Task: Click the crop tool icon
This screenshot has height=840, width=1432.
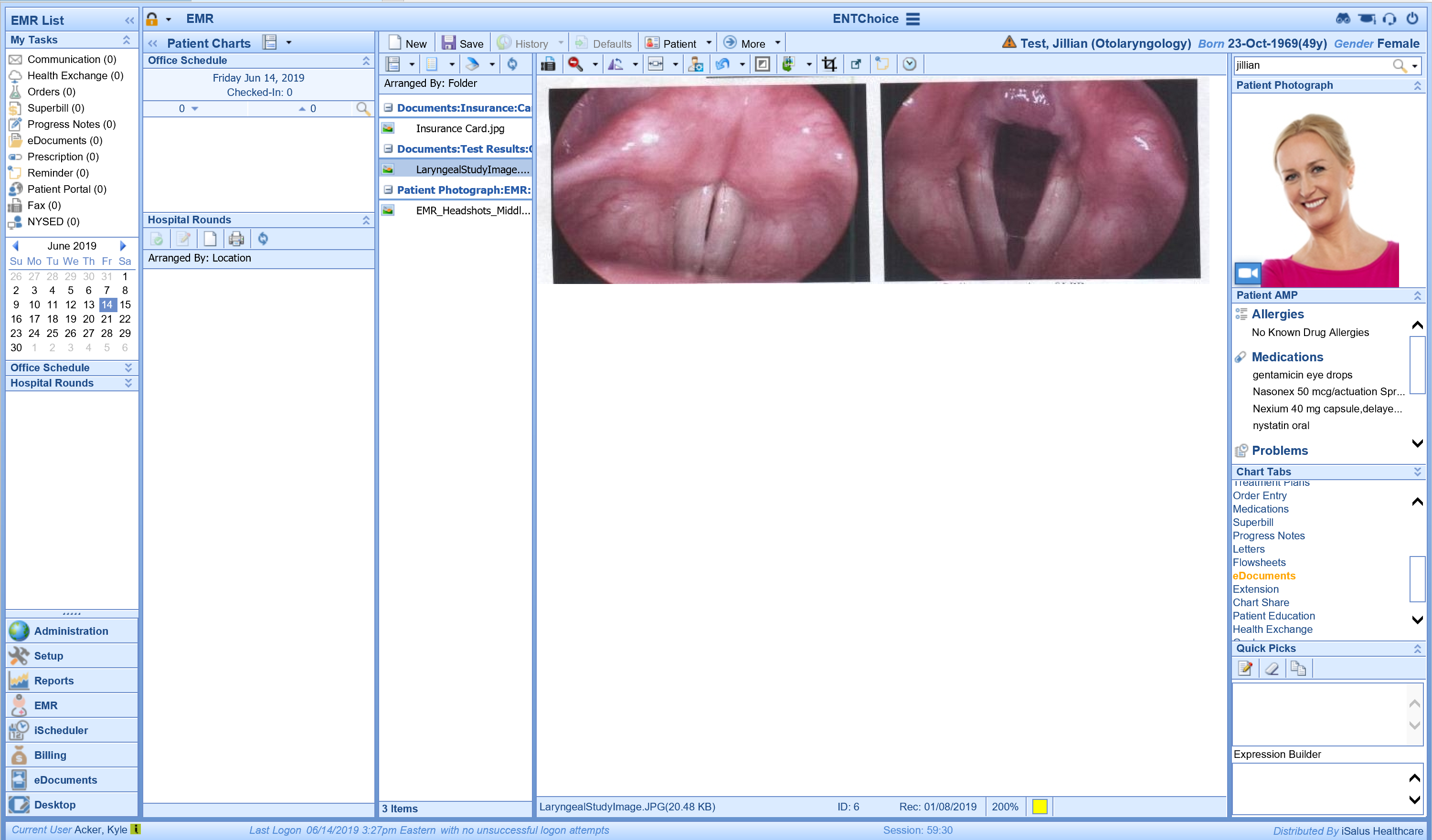Action: (x=829, y=64)
